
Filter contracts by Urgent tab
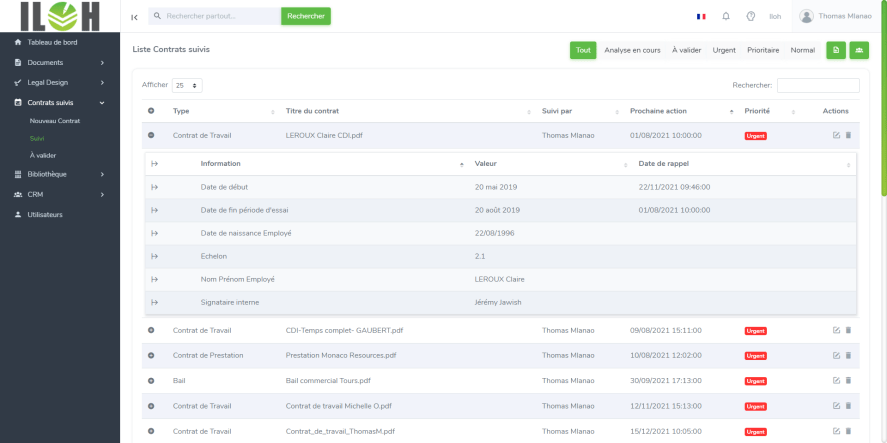click(724, 50)
